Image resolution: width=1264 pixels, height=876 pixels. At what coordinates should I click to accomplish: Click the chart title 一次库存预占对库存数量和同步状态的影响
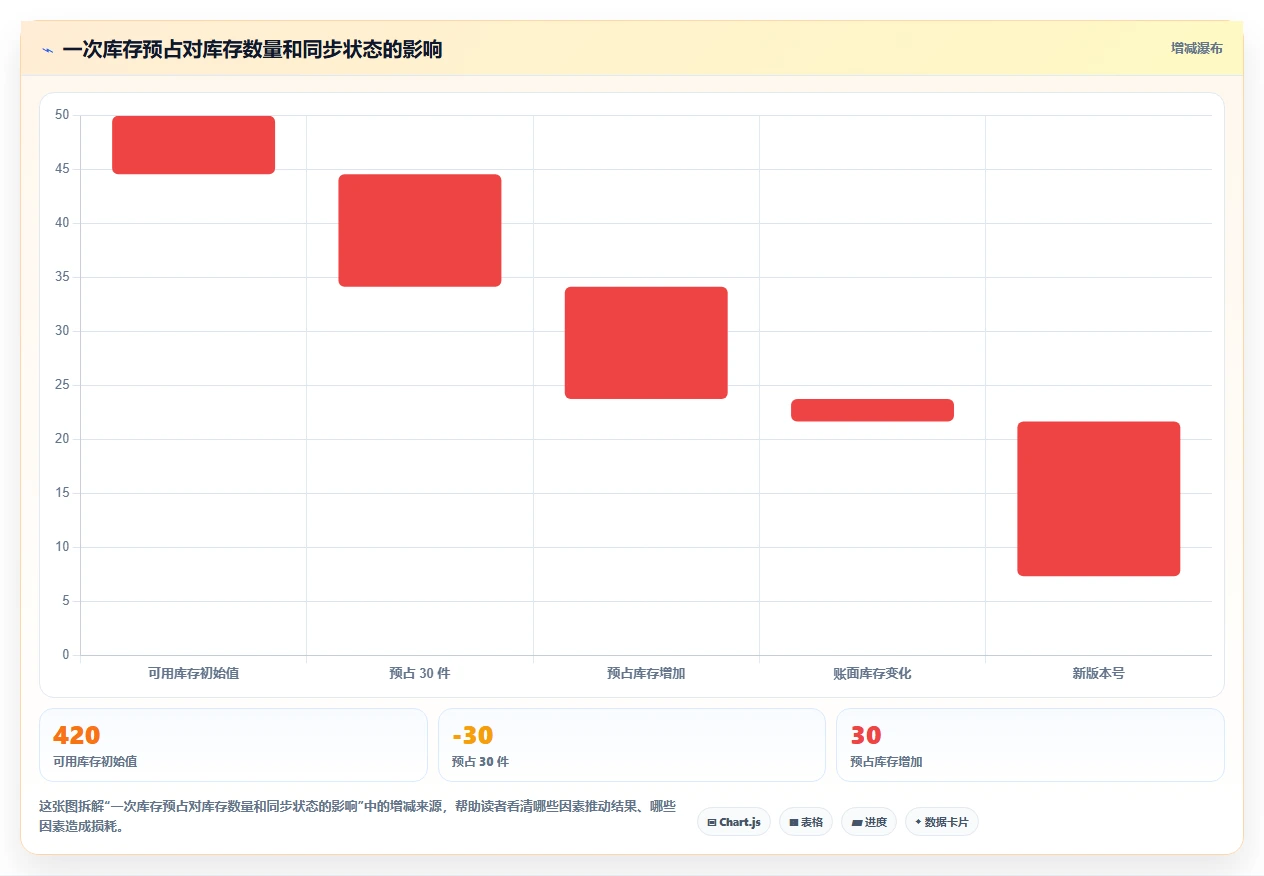(x=252, y=49)
